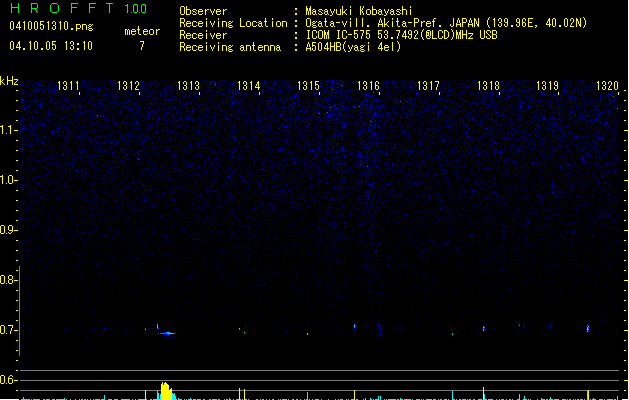
Task: Click the kHz axis unit label
Action: [9, 81]
